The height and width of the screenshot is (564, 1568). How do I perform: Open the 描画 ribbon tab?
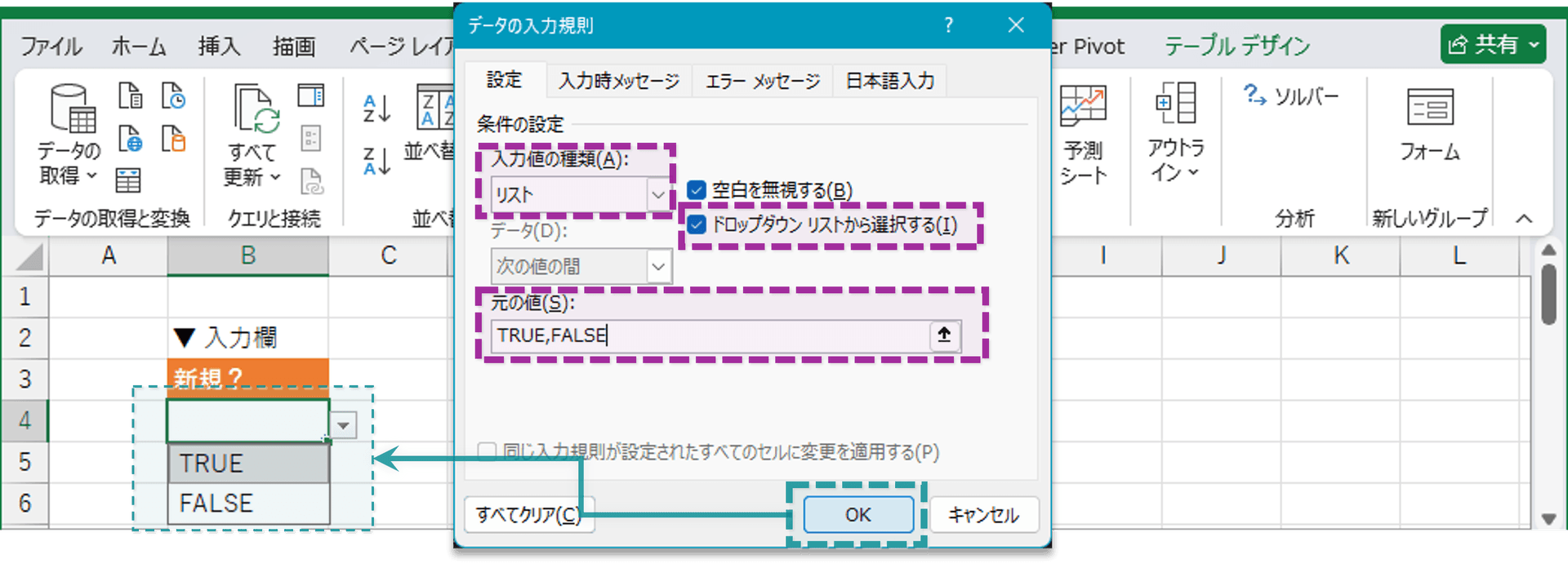tap(294, 46)
